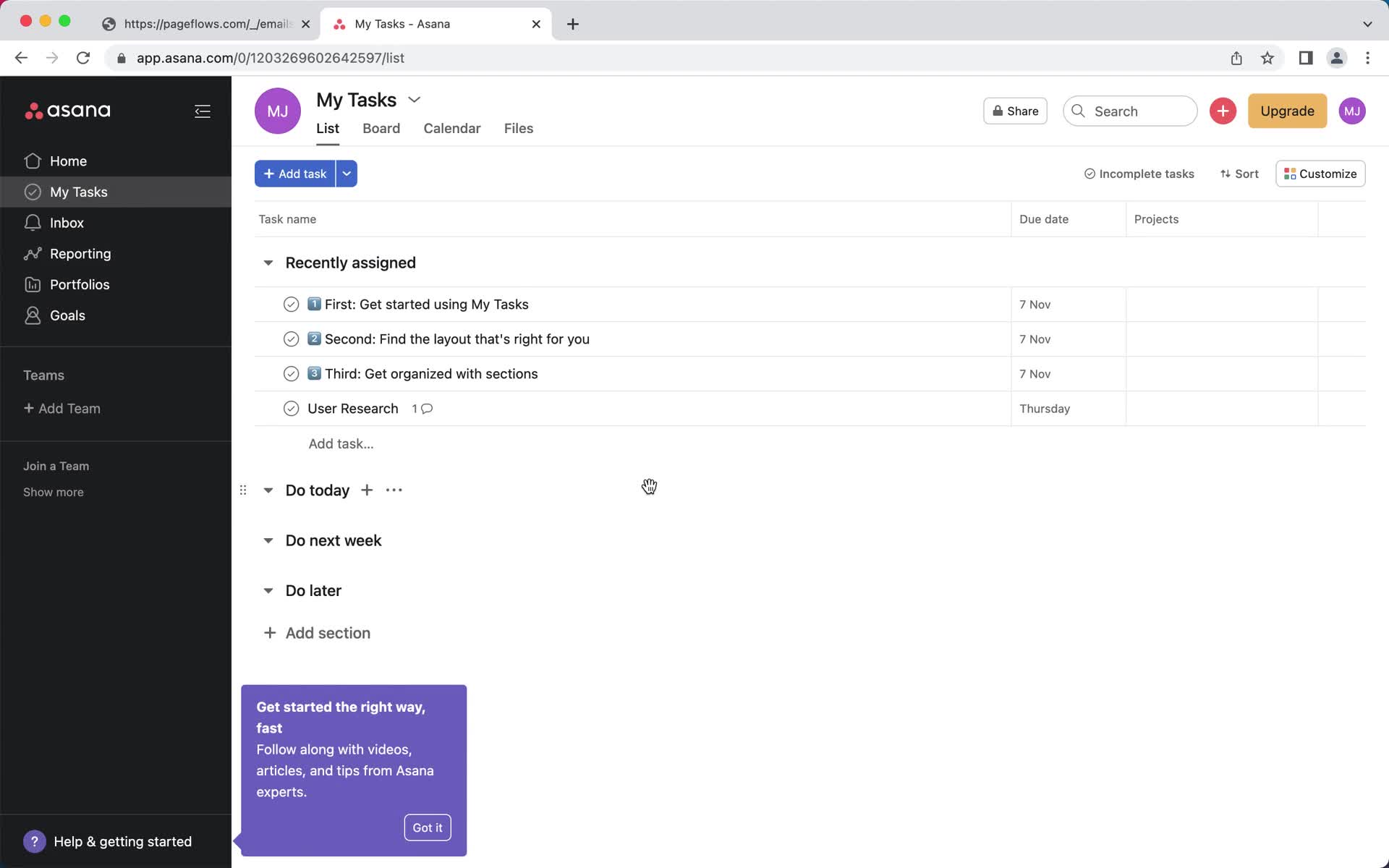The height and width of the screenshot is (868, 1389).
Task: Click the address bar URL
Action: [x=270, y=58]
